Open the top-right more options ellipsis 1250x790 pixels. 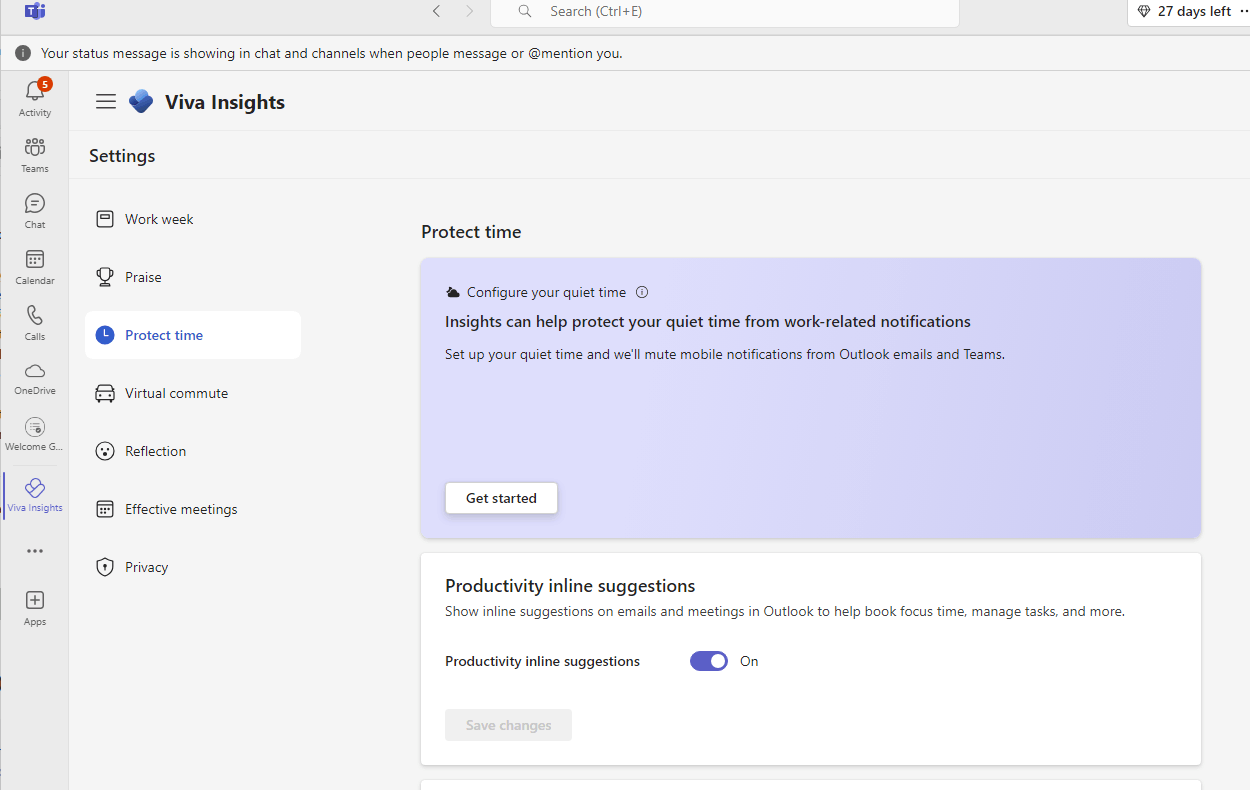(1244, 11)
